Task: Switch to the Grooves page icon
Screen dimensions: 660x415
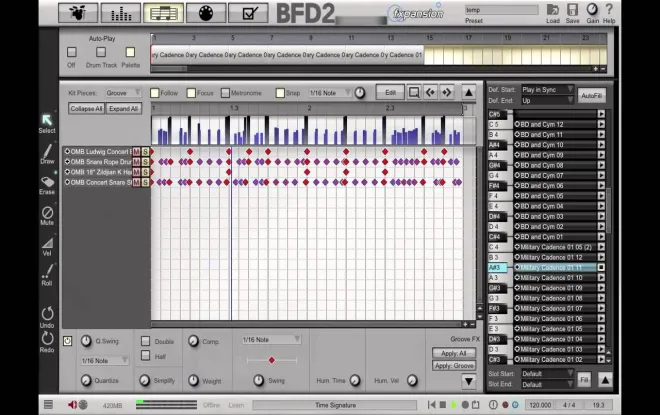Action: tap(163, 13)
